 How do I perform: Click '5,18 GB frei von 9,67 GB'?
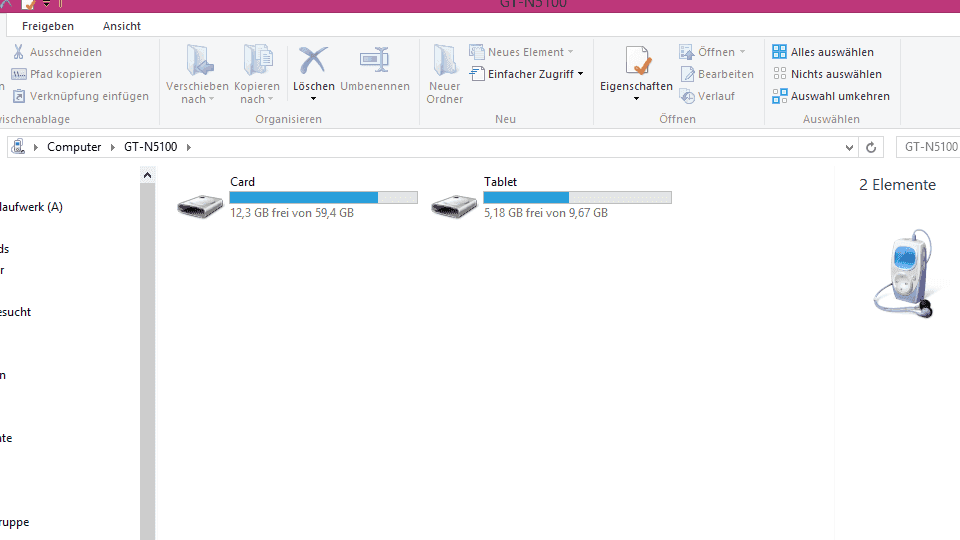[x=546, y=213]
